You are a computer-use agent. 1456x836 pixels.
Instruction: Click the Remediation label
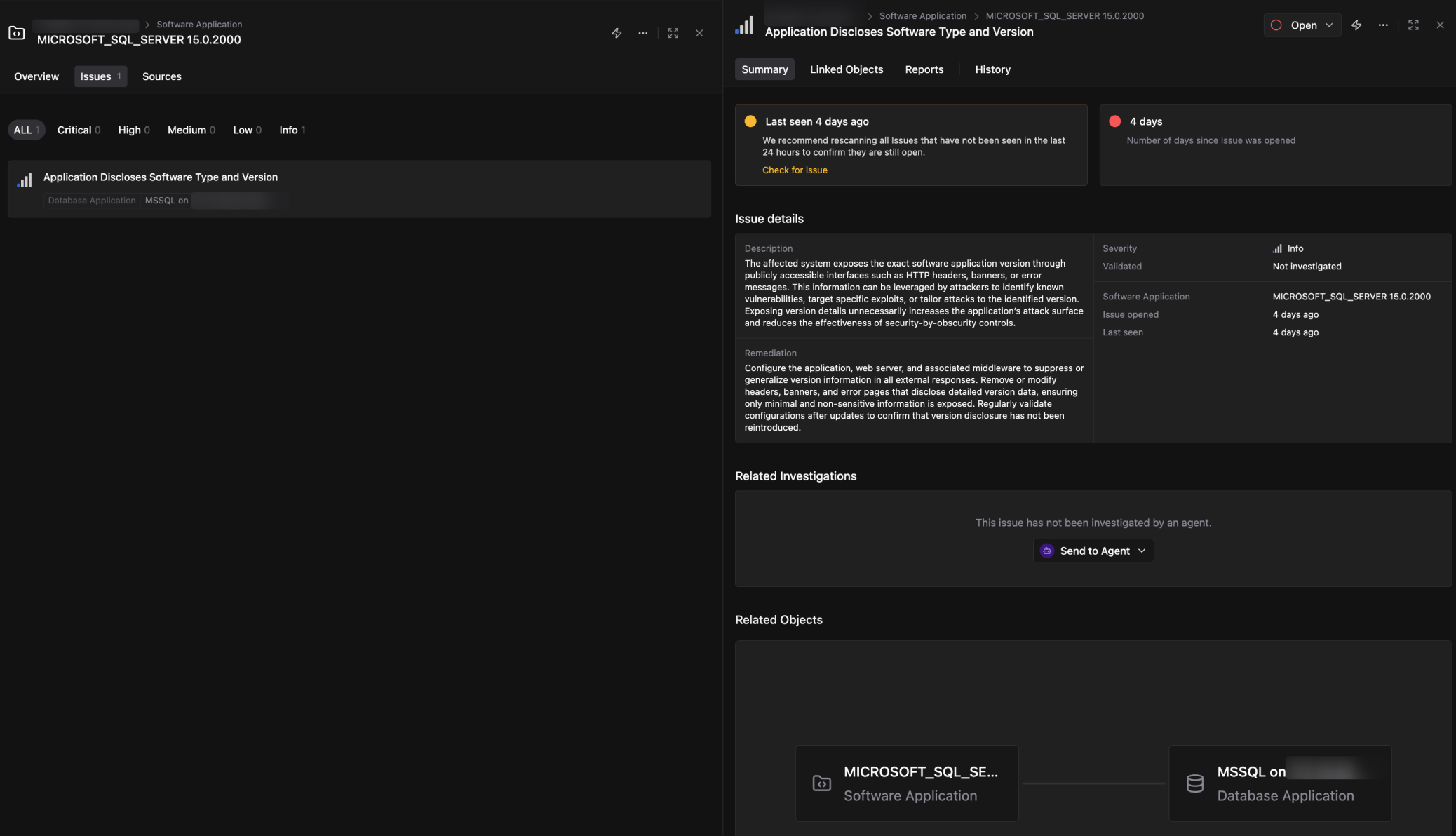[770, 353]
